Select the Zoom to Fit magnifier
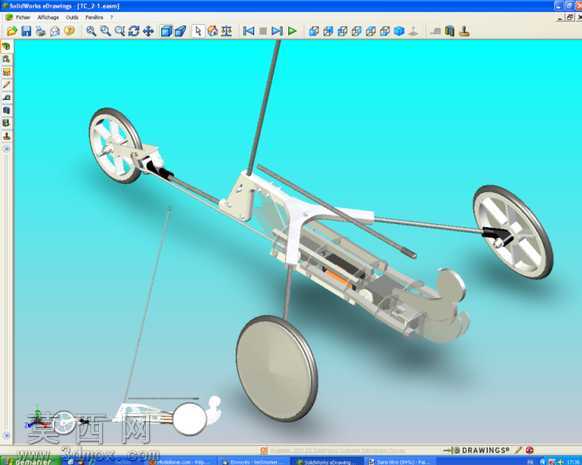The height and width of the screenshot is (465, 582). point(91,31)
